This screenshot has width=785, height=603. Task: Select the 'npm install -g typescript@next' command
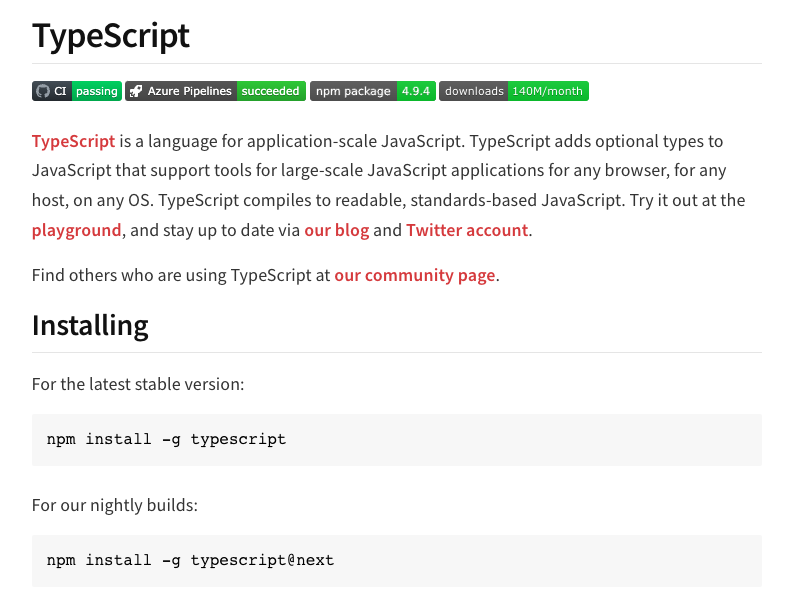pyautogui.click(x=190, y=560)
